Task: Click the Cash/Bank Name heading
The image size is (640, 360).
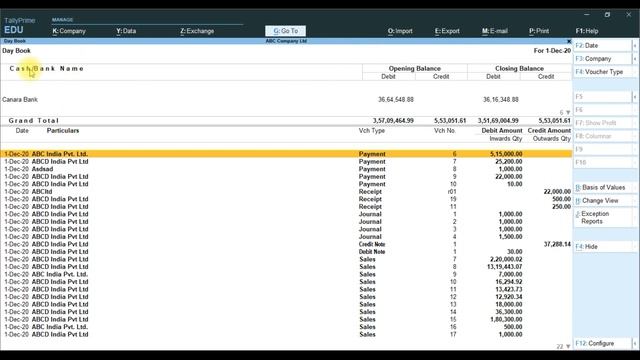Action: click(x=47, y=69)
